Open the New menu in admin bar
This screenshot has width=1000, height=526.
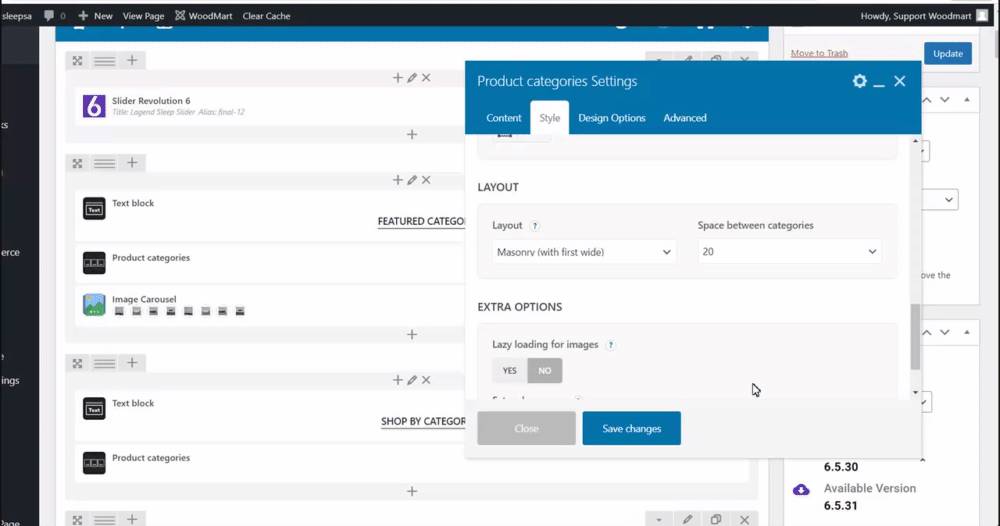(95, 15)
